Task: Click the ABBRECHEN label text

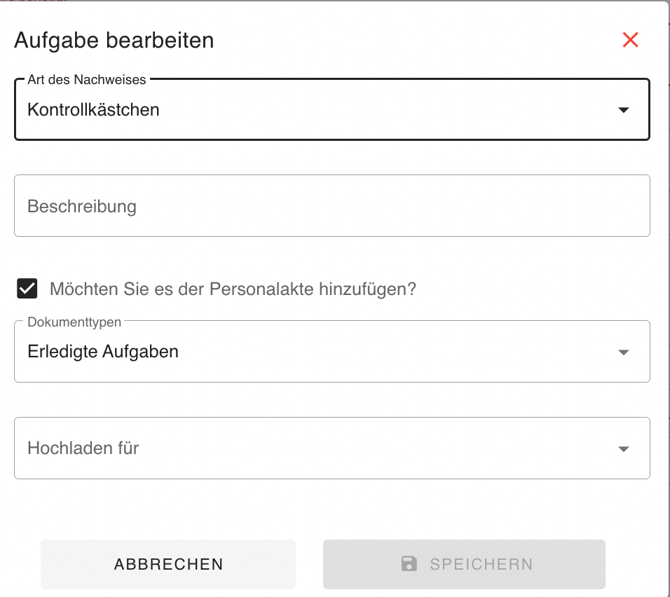Action: (168, 564)
